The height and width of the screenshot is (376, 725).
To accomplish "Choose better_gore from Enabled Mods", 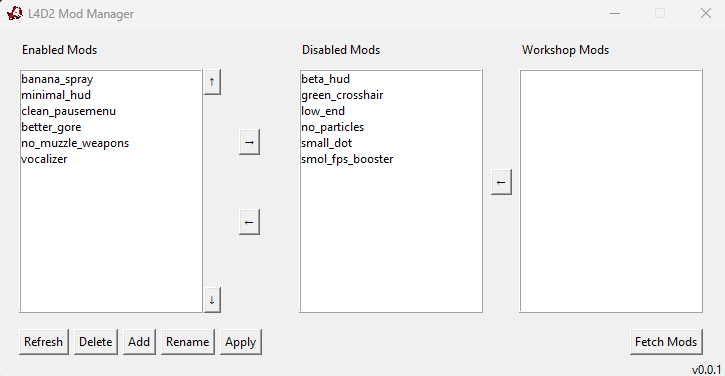I will pos(51,127).
